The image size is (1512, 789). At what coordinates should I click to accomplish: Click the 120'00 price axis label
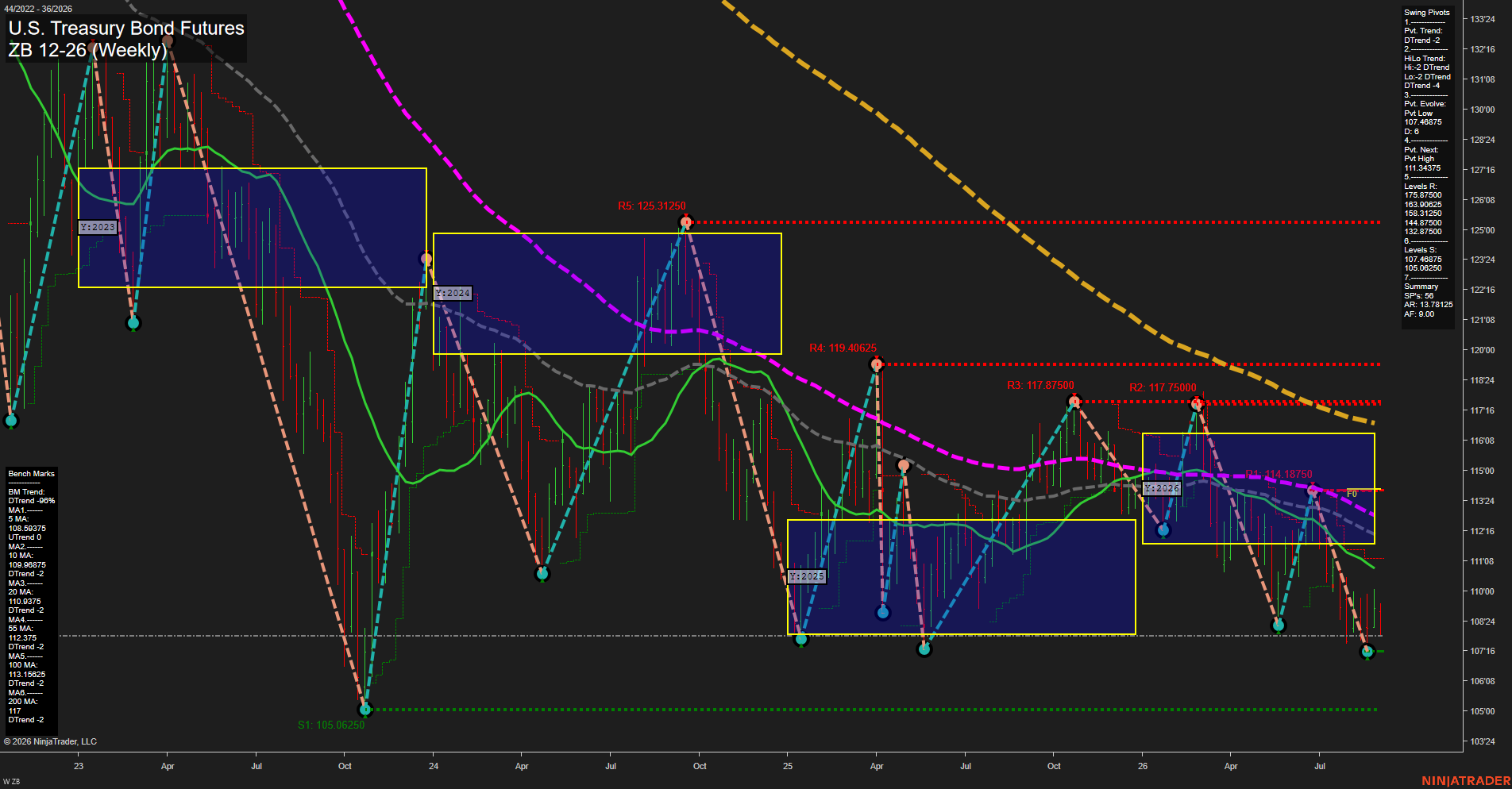pyautogui.click(x=1483, y=350)
